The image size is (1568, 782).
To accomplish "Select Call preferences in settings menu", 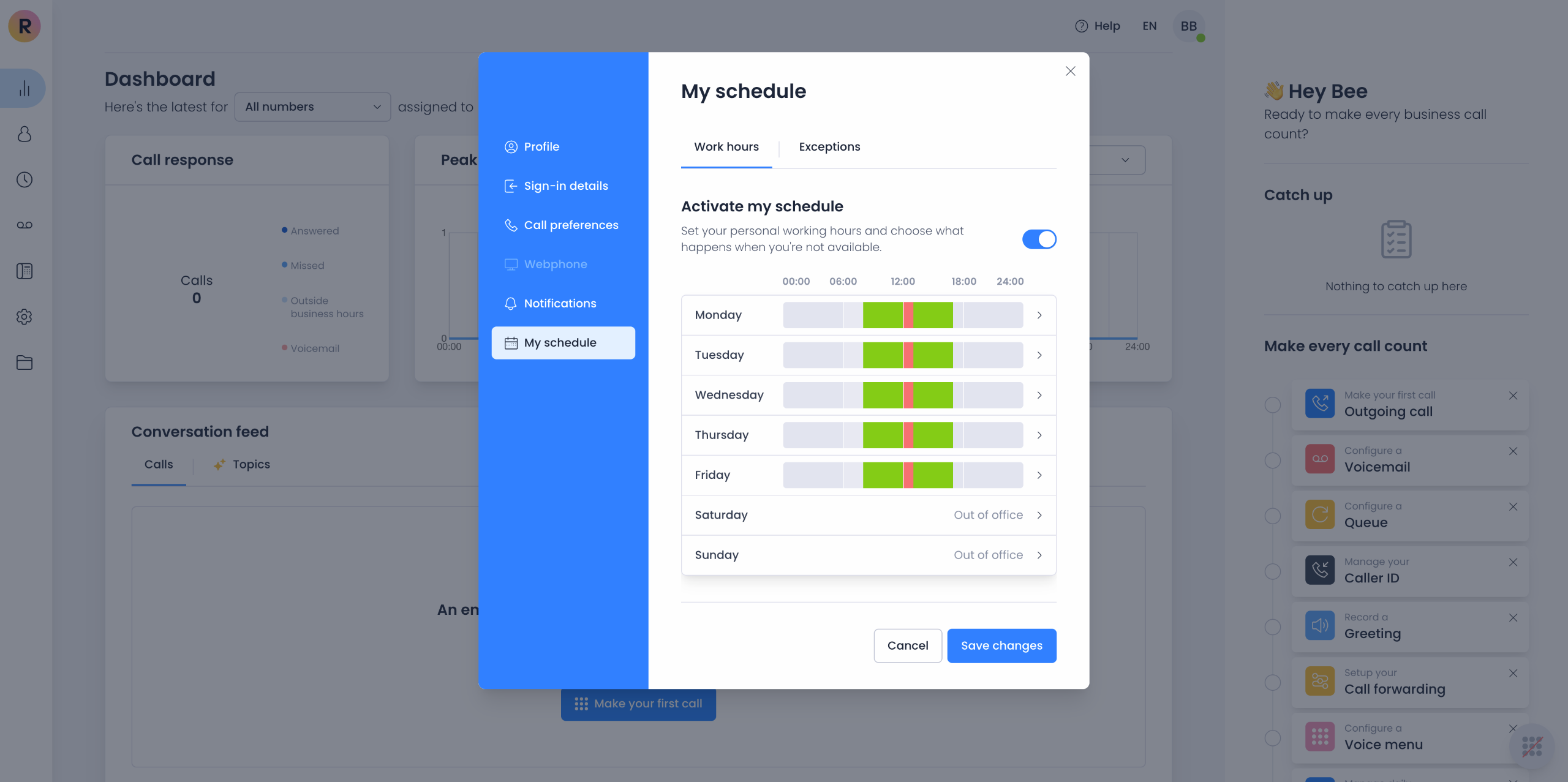I will click(x=571, y=225).
